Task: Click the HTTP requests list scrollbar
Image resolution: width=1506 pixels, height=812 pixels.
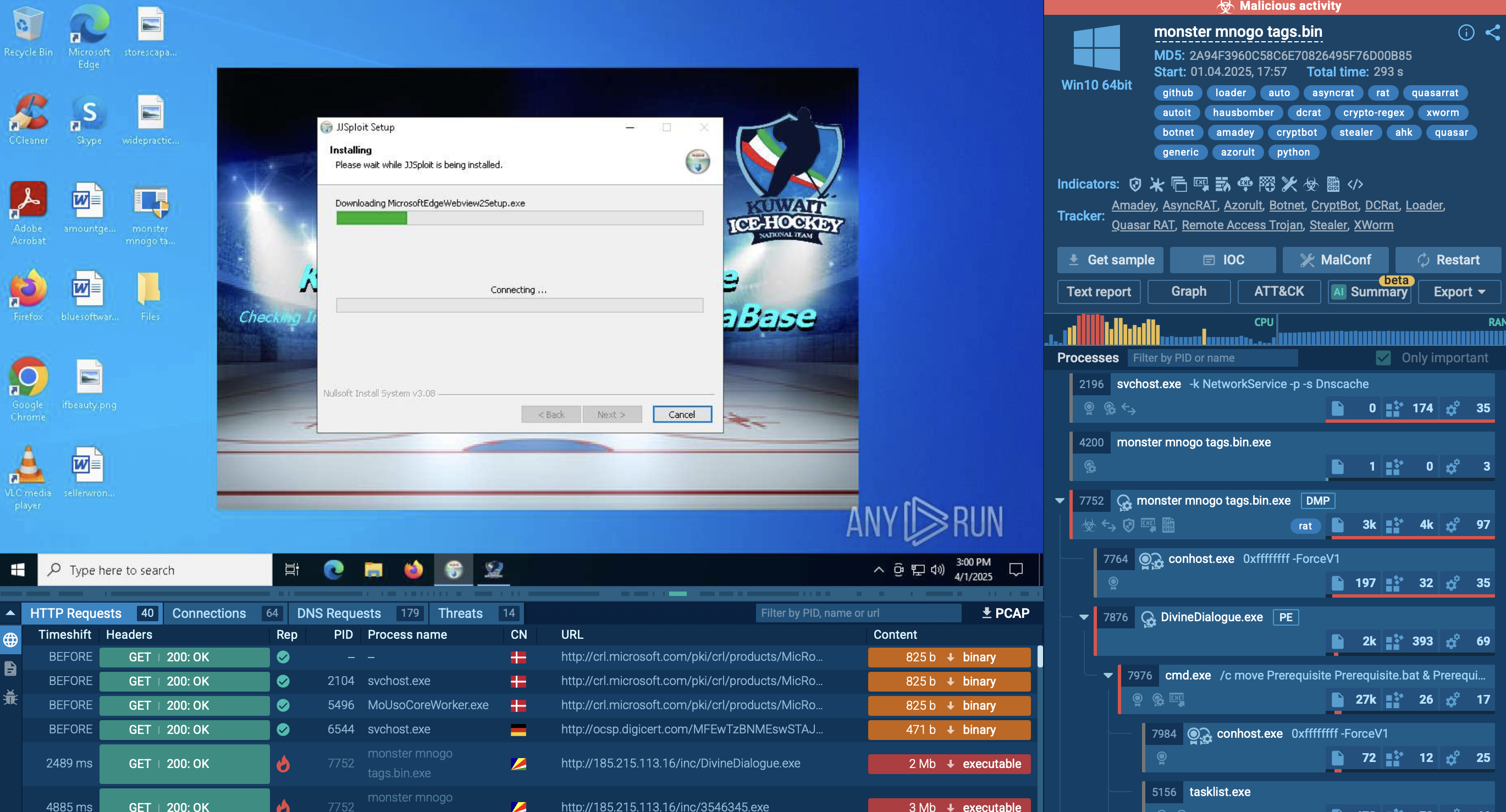Action: coord(1040,656)
